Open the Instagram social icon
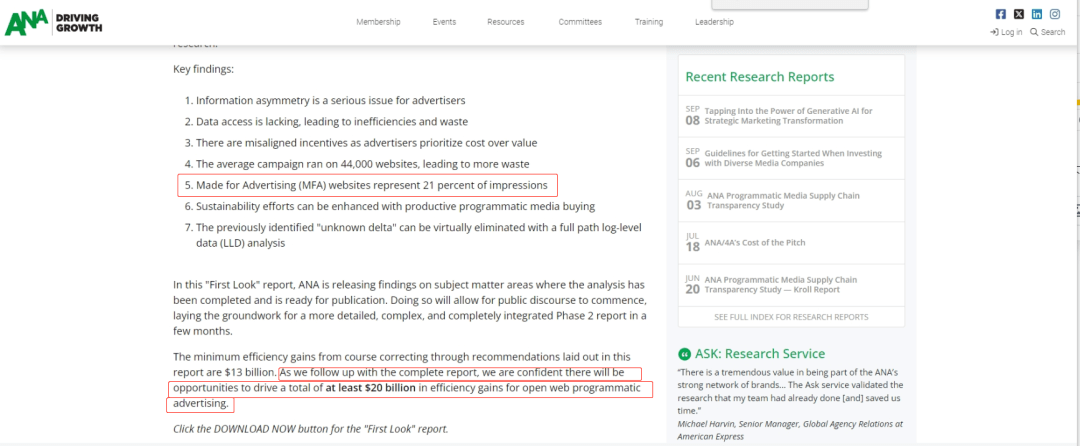This screenshot has height=446, width=1080. point(1055,14)
